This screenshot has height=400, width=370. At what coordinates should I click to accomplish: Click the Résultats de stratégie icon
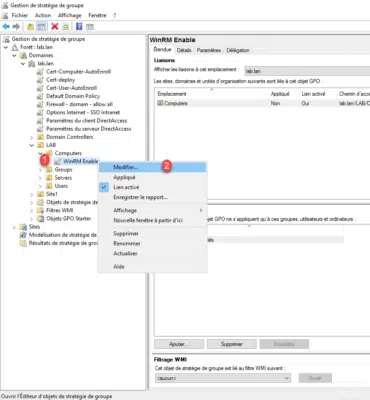[x=23, y=243]
